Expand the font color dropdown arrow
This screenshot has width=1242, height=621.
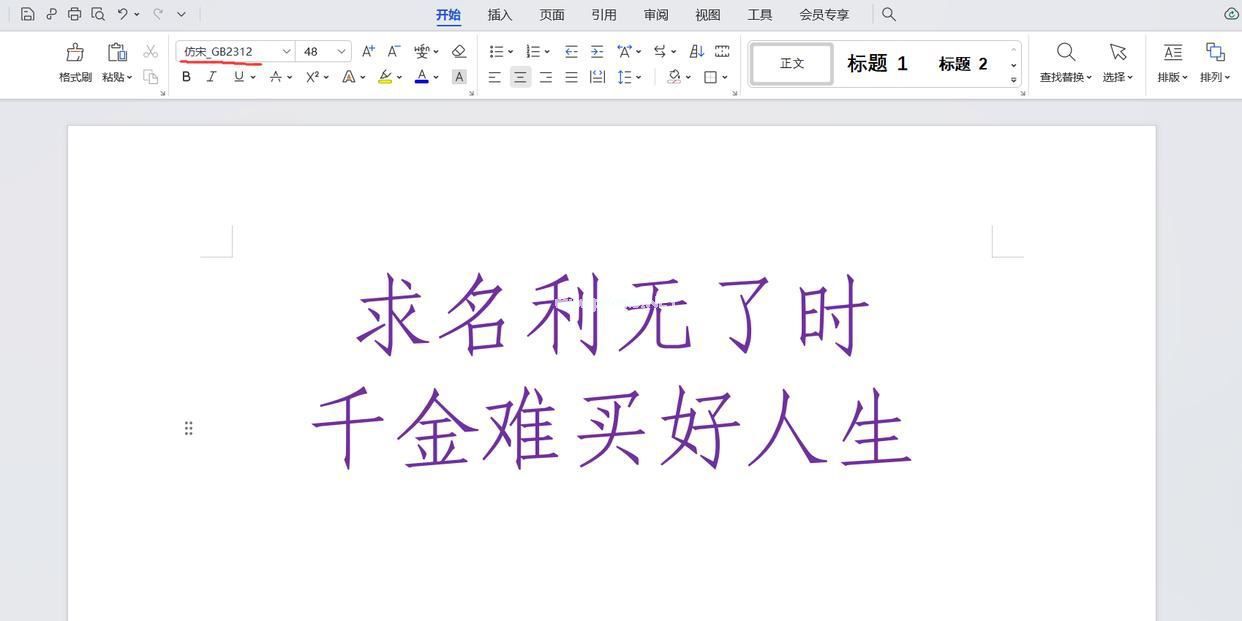pyautogui.click(x=436, y=77)
